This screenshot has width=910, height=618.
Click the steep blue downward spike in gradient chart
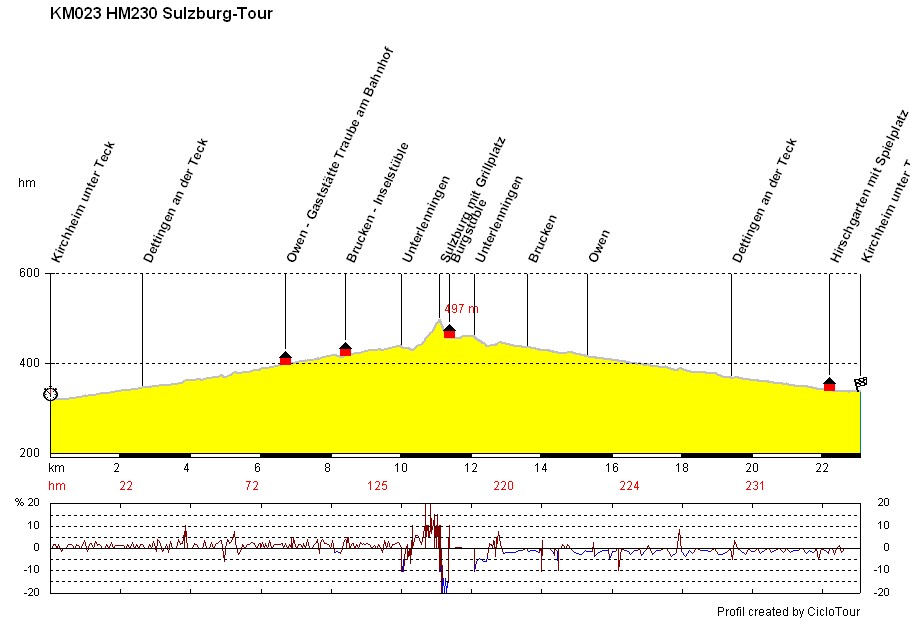(x=444, y=583)
